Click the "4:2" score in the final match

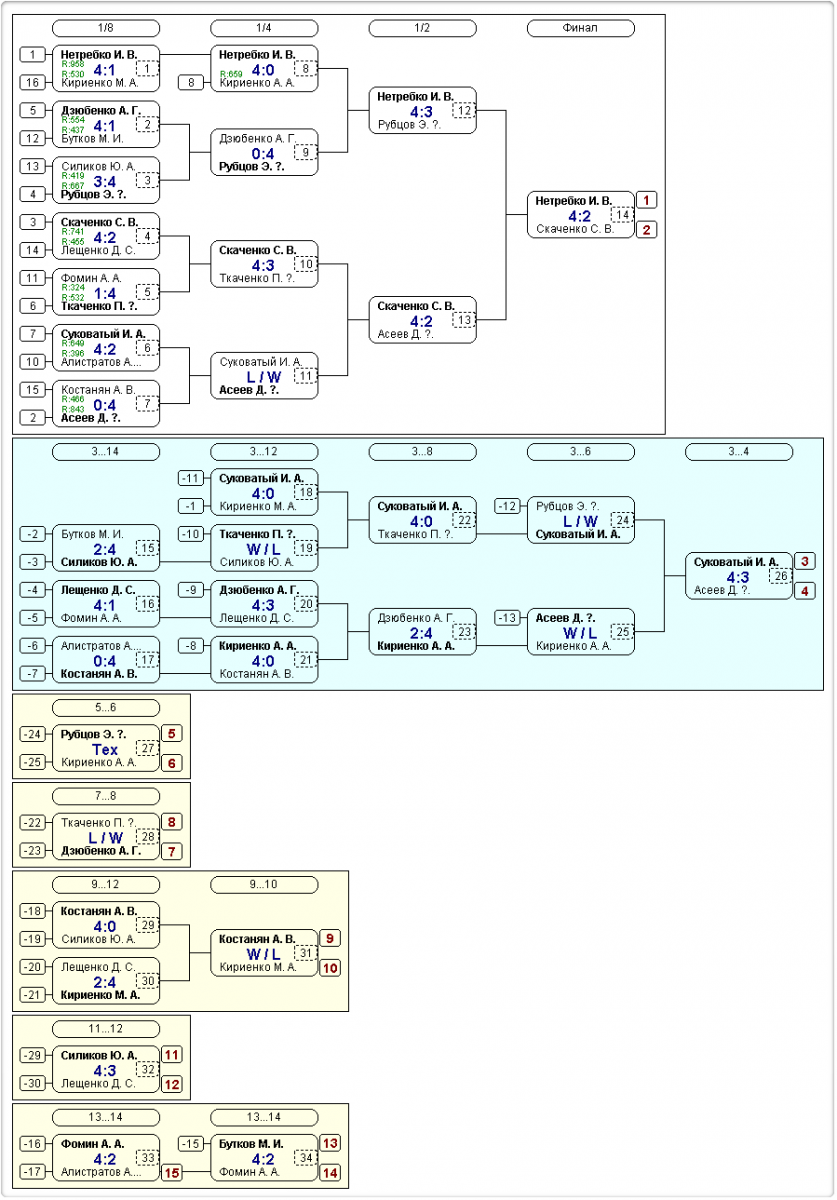[580, 215]
